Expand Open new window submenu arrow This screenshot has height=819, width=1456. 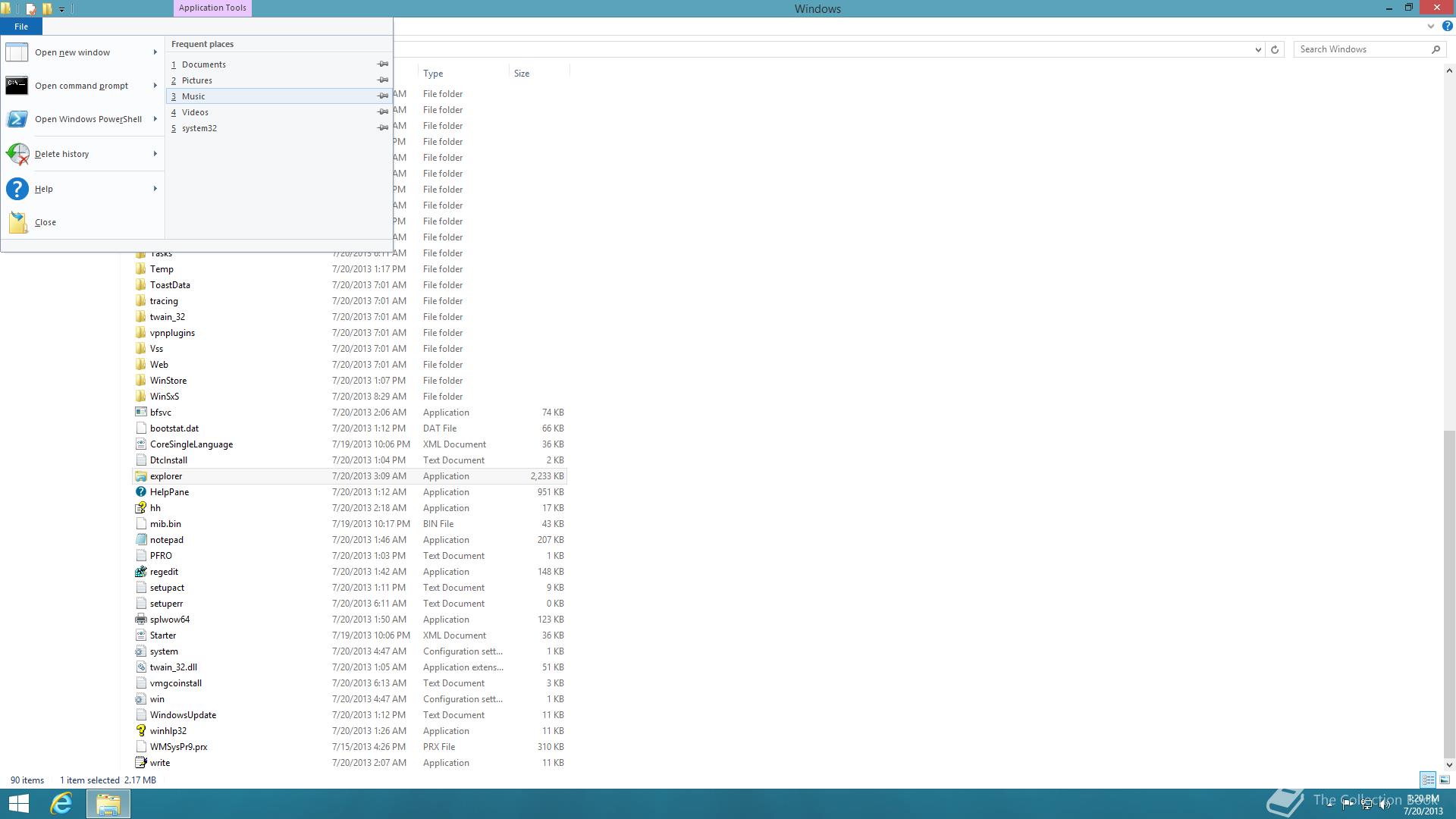tap(155, 52)
